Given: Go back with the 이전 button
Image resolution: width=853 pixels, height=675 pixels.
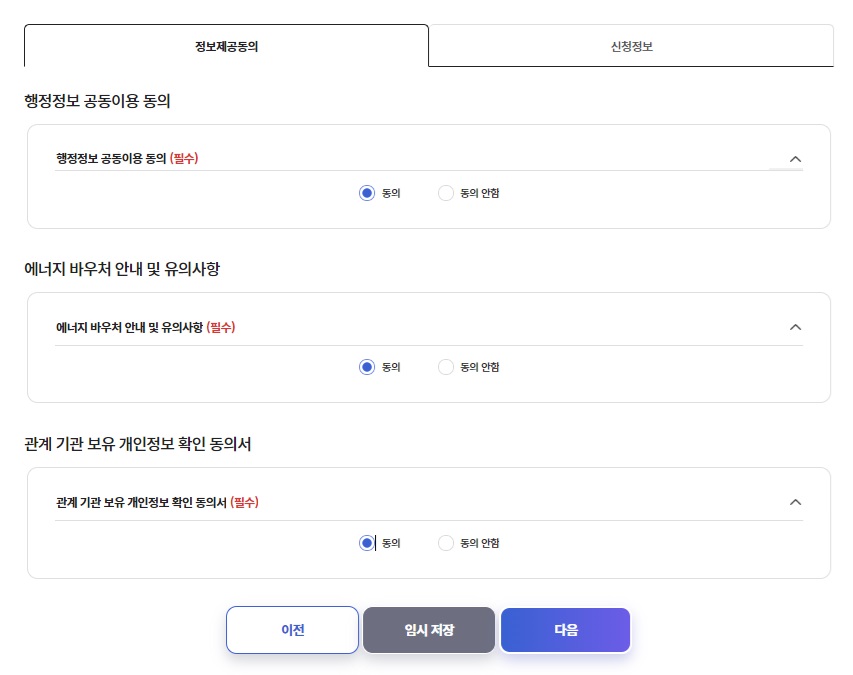Looking at the screenshot, I should (292, 630).
